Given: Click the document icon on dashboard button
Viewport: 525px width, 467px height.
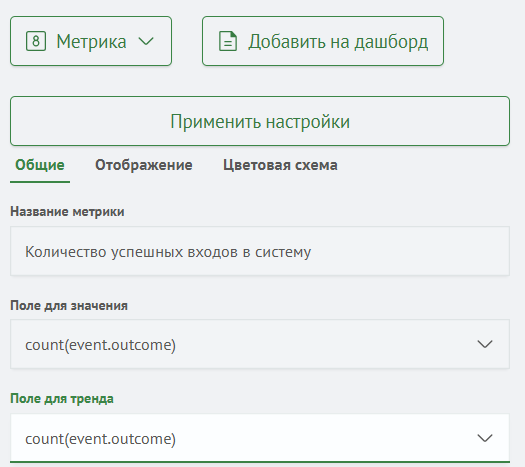Looking at the screenshot, I should tap(228, 41).
